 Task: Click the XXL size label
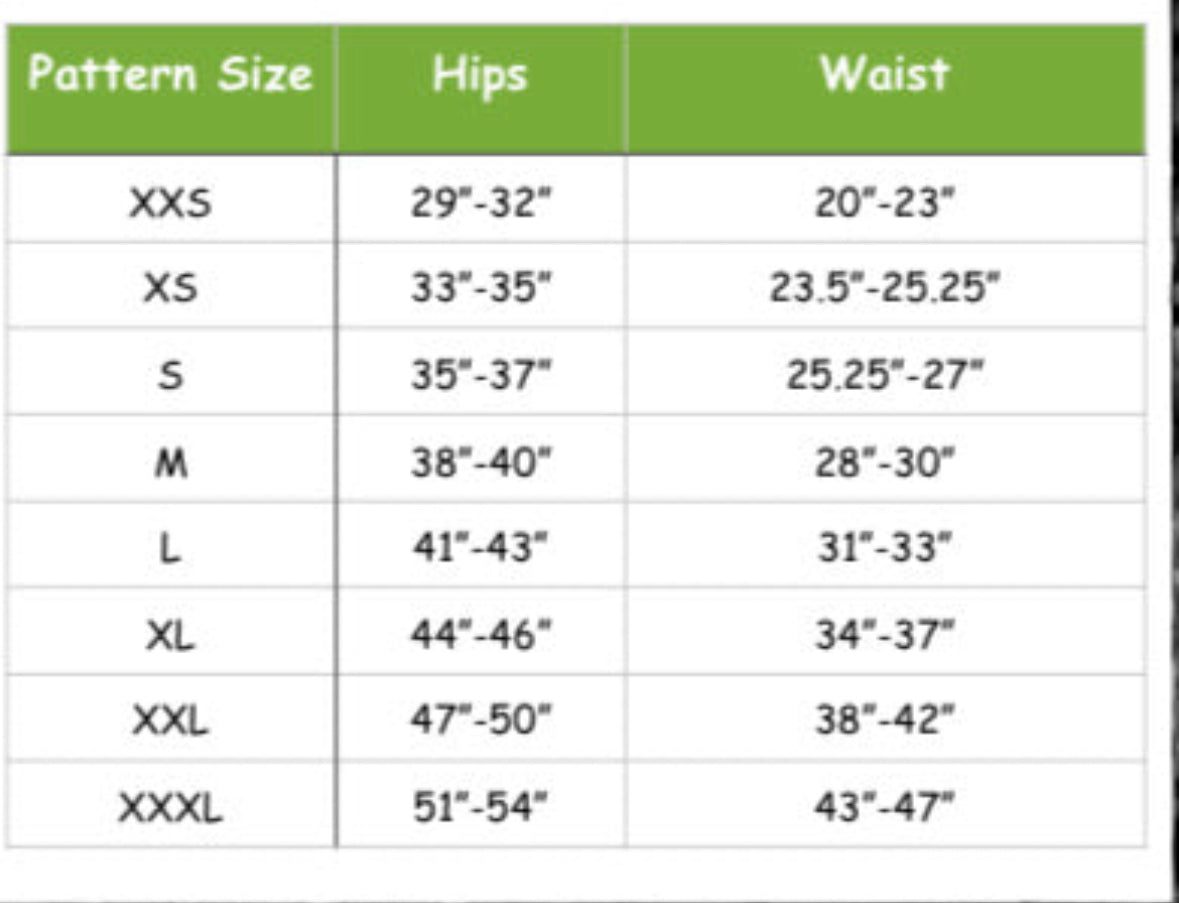coord(170,721)
